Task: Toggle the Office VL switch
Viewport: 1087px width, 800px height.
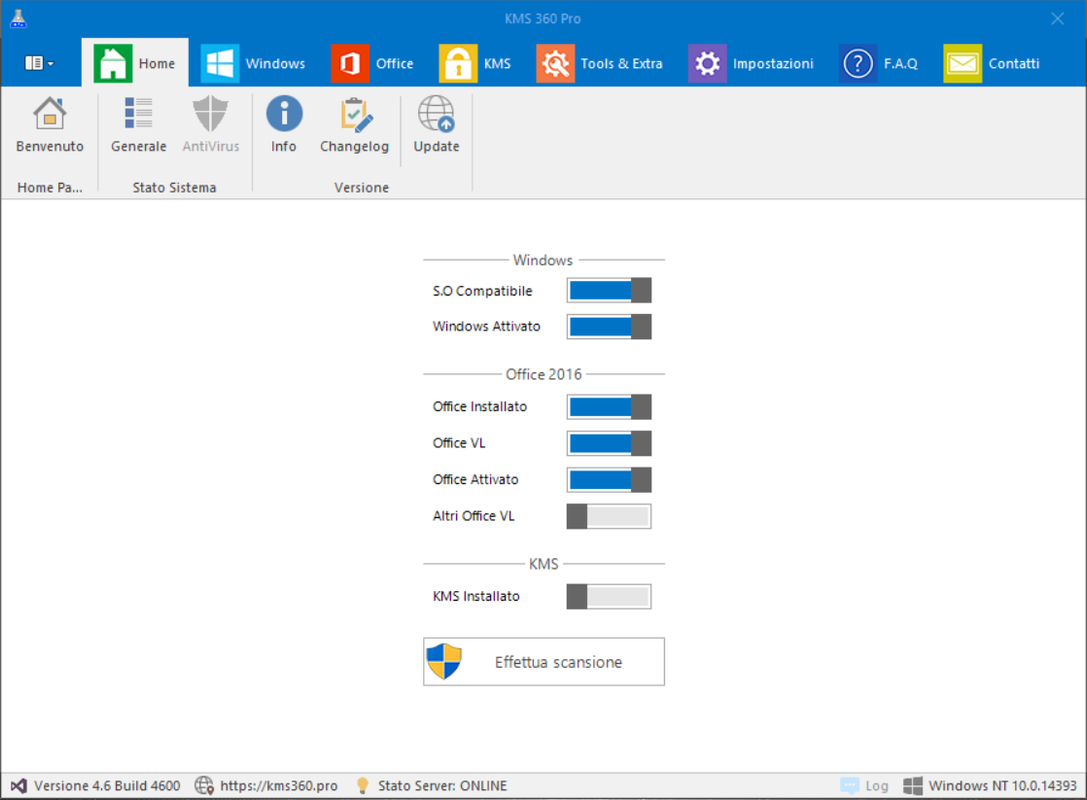Action: [x=609, y=443]
